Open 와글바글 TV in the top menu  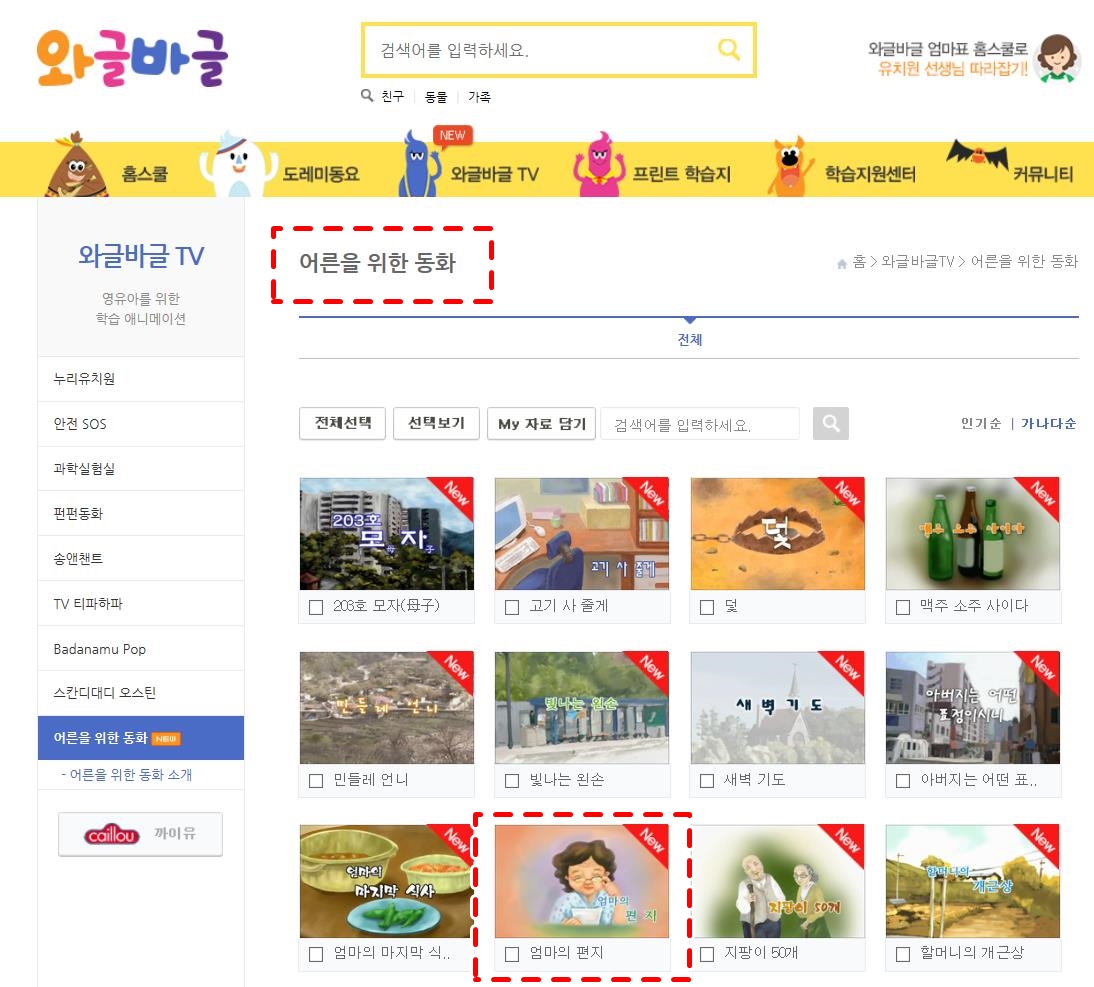pyautogui.click(x=494, y=174)
